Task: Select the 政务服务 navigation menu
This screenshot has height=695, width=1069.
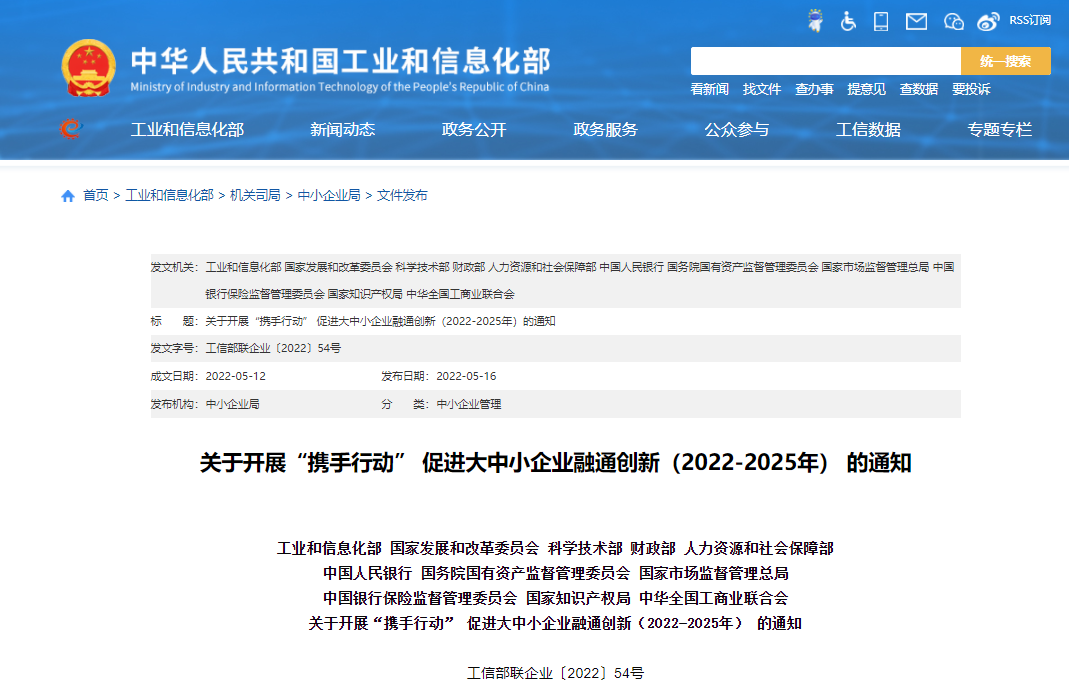Action: coord(605,130)
